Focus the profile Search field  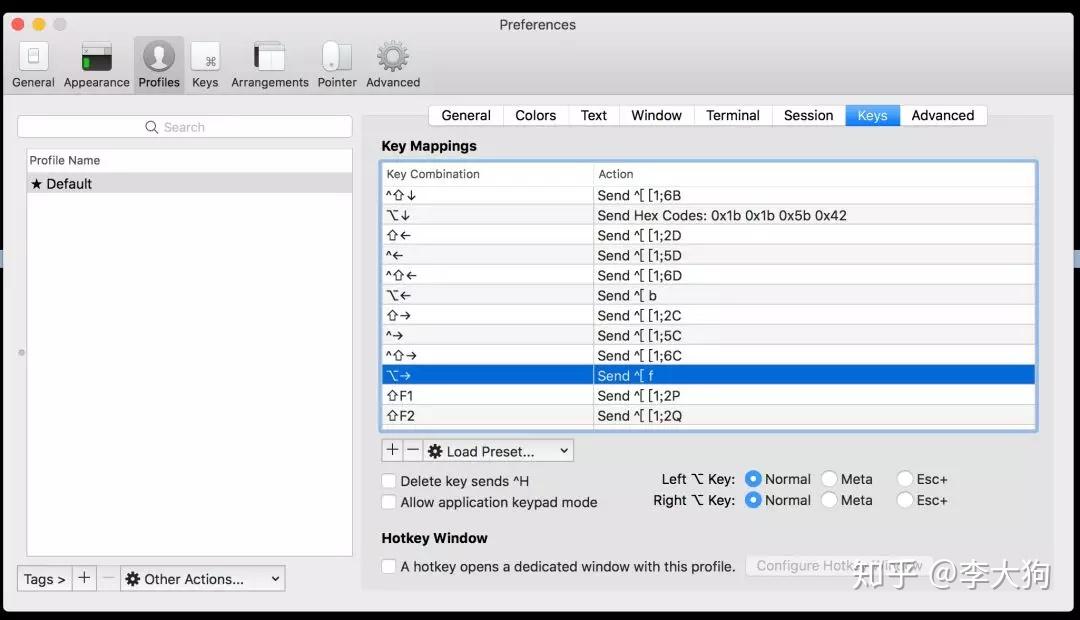tap(185, 127)
